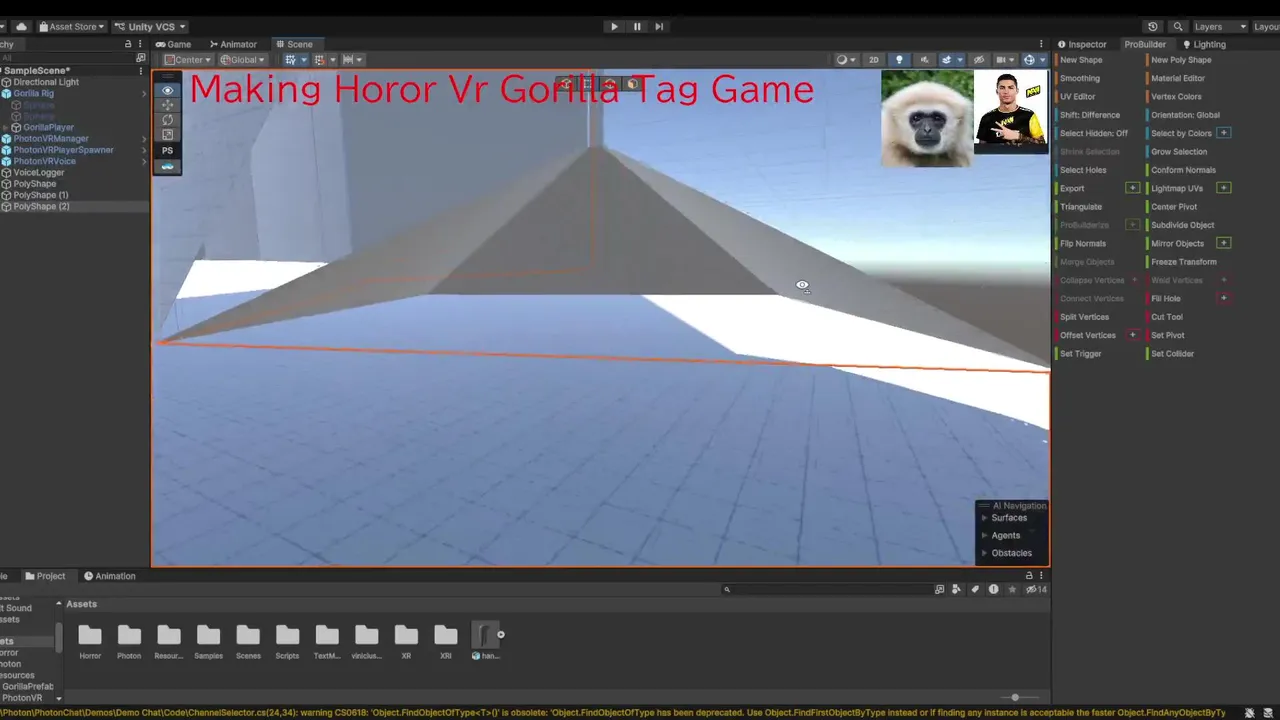Open options plus icon for Export
The width and height of the screenshot is (1280, 720).
(1133, 188)
